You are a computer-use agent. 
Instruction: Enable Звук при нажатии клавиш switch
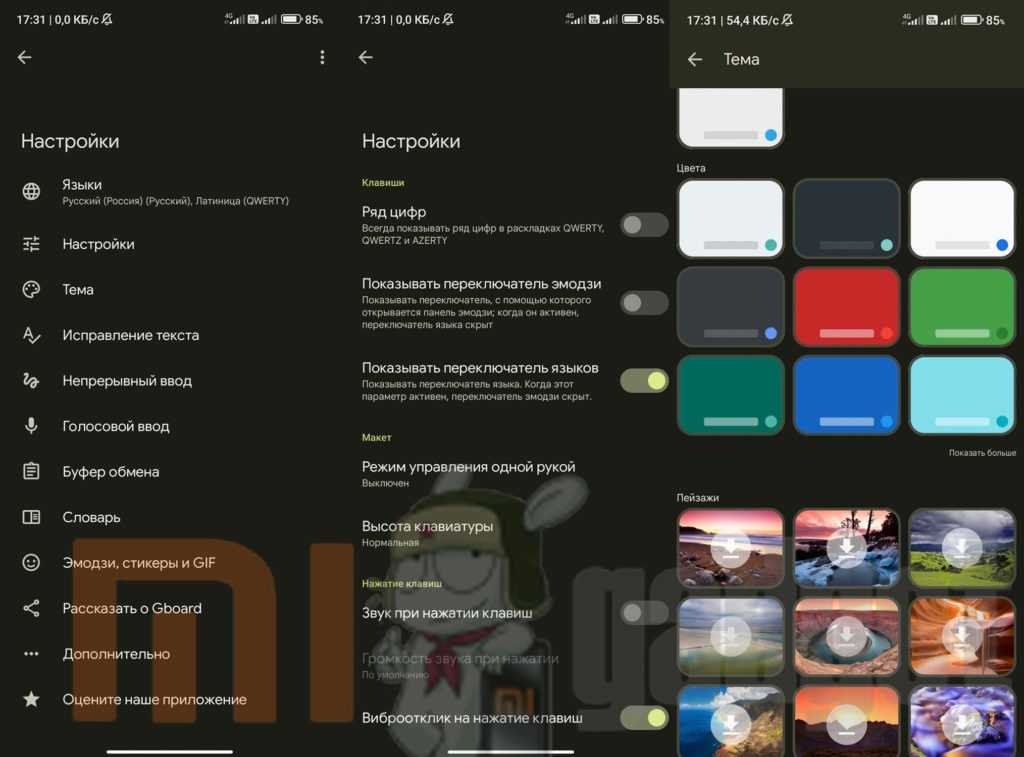tap(643, 613)
